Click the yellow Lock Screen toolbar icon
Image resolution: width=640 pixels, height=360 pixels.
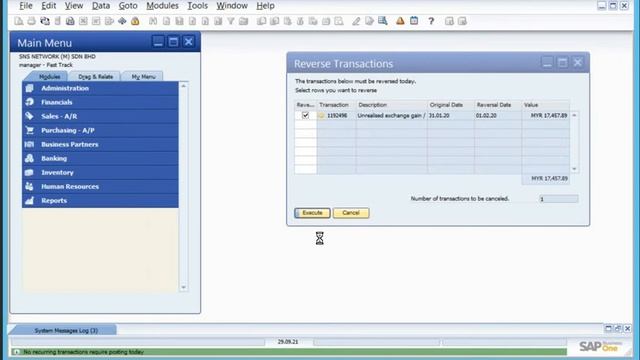135,21
